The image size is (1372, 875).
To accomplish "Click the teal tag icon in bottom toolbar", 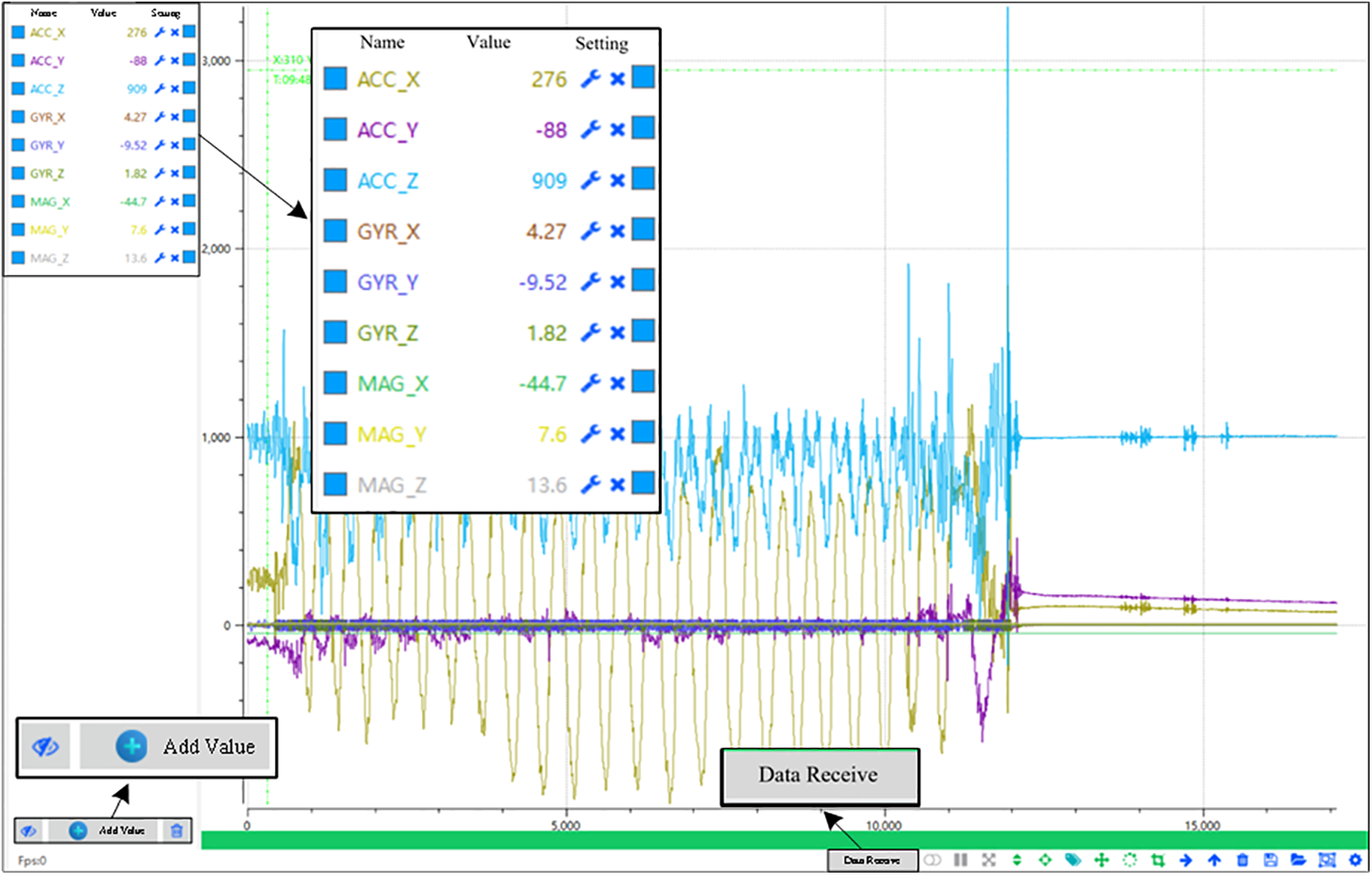I will point(1073,860).
